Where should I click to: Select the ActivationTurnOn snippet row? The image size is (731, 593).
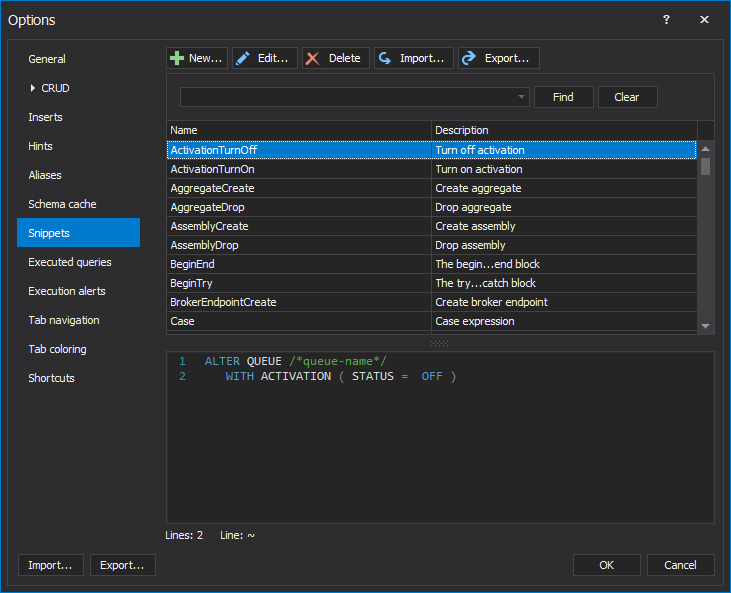tap(432, 169)
